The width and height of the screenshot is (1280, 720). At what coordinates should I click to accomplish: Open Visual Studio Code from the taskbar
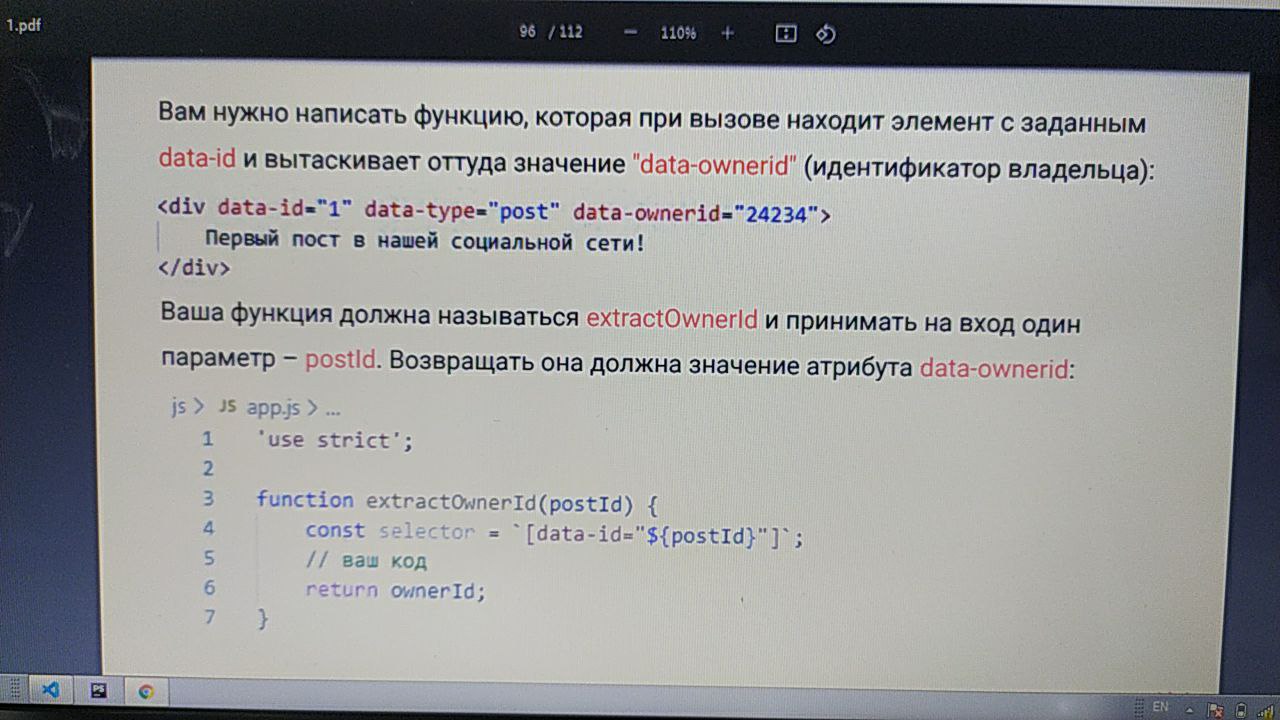pyautogui.click(x=51, y=690)
